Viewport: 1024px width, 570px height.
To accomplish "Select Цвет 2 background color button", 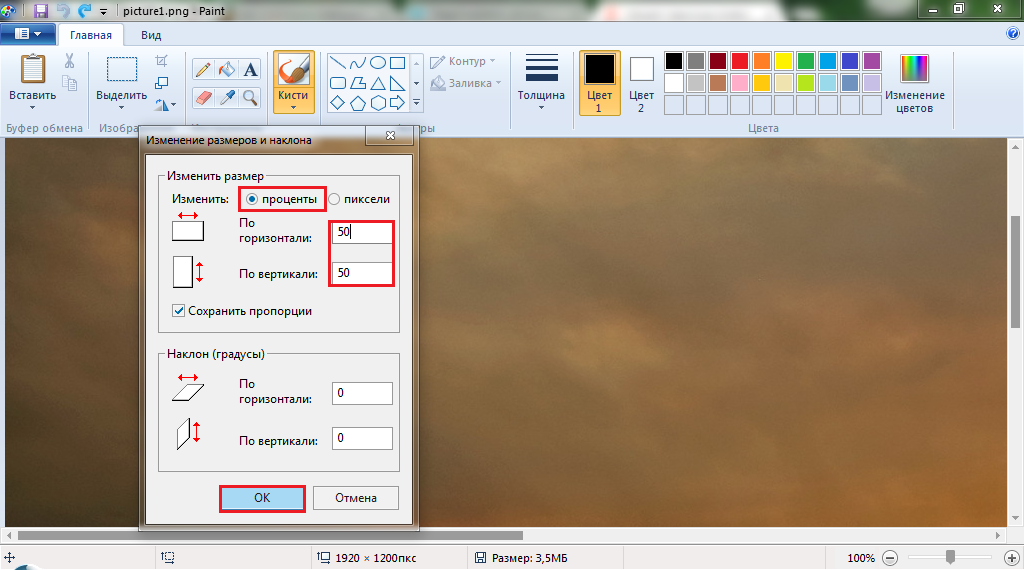I will point(641,84).
